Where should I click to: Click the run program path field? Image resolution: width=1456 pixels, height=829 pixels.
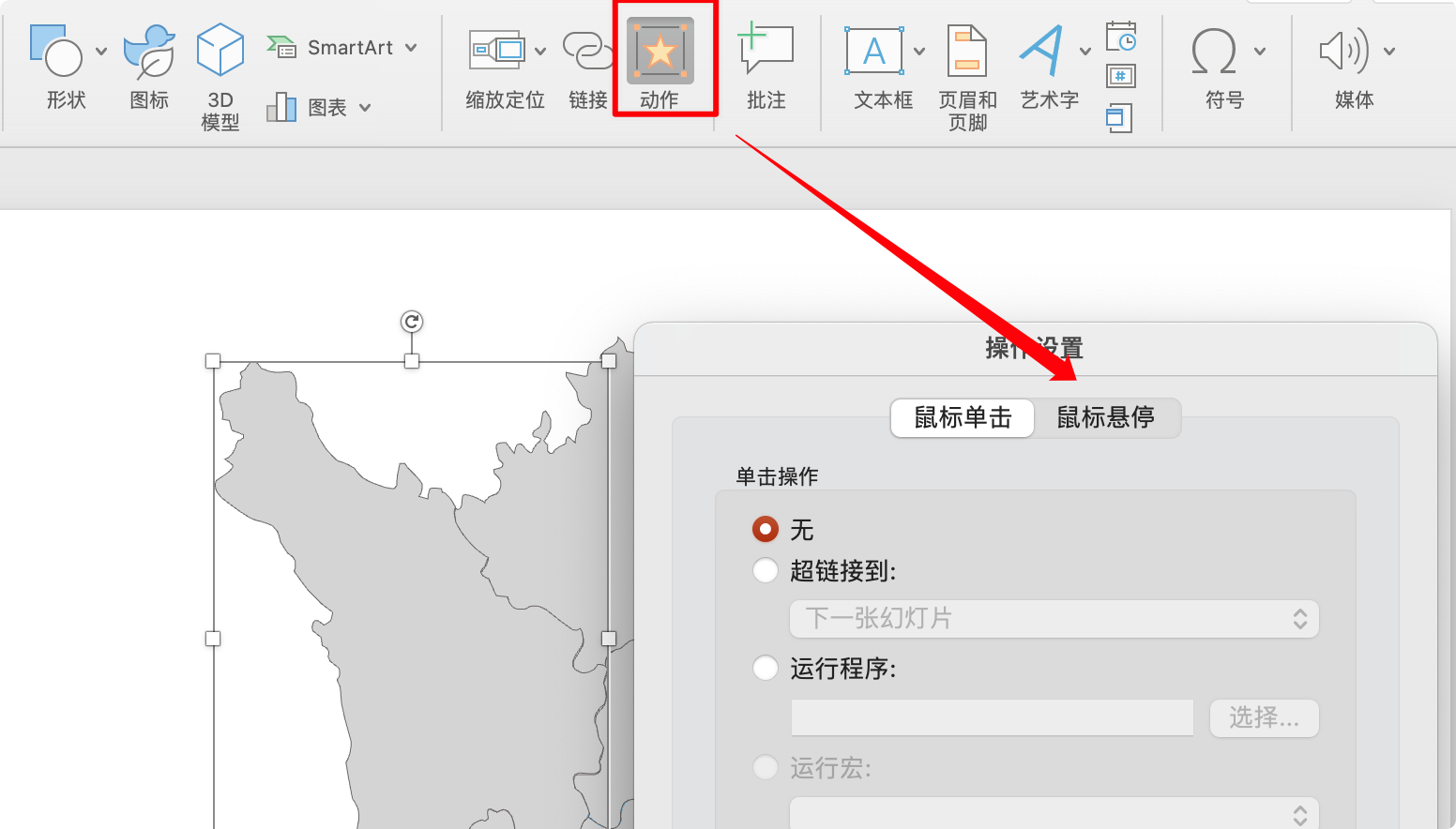coord(992,718)
